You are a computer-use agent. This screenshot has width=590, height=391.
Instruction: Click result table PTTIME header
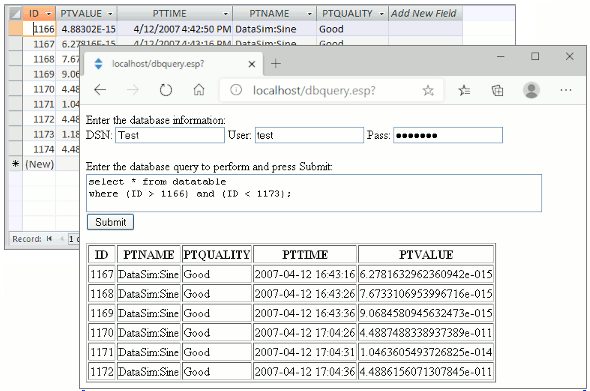tap(305, 254)
